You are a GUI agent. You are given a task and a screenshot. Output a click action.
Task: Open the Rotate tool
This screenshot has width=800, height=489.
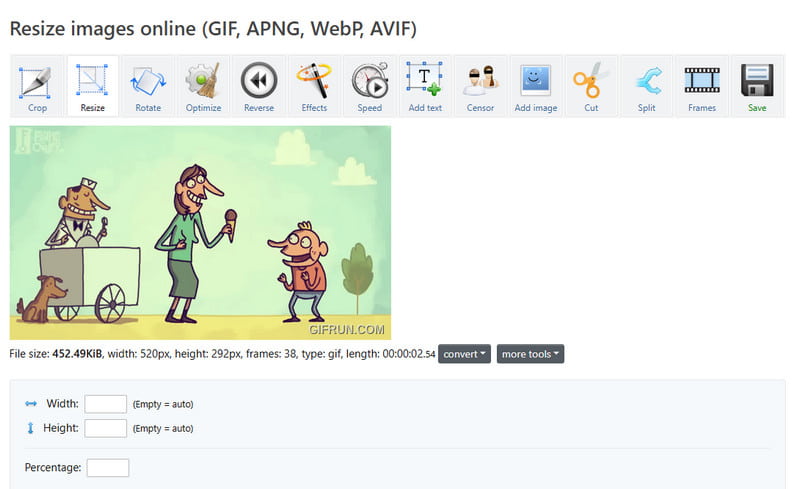(x=148, y=86)
